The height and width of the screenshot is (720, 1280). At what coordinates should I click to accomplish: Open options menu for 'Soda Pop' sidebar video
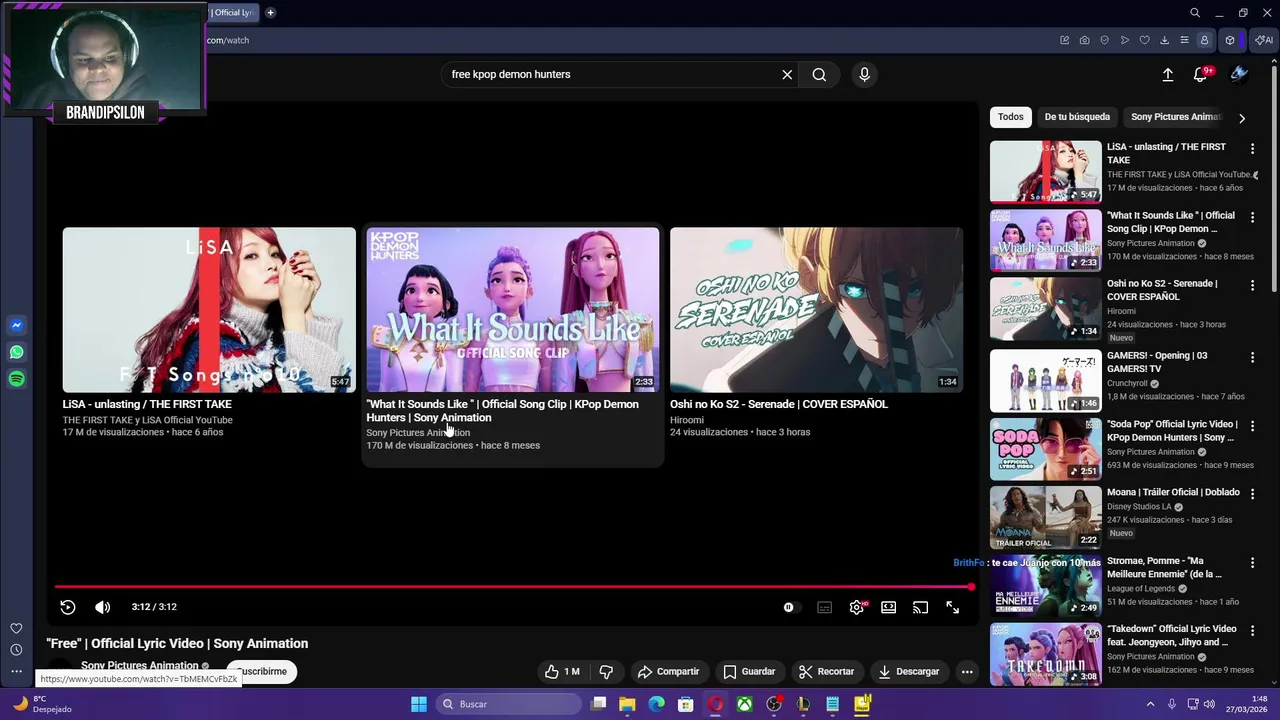point(1252,426)
